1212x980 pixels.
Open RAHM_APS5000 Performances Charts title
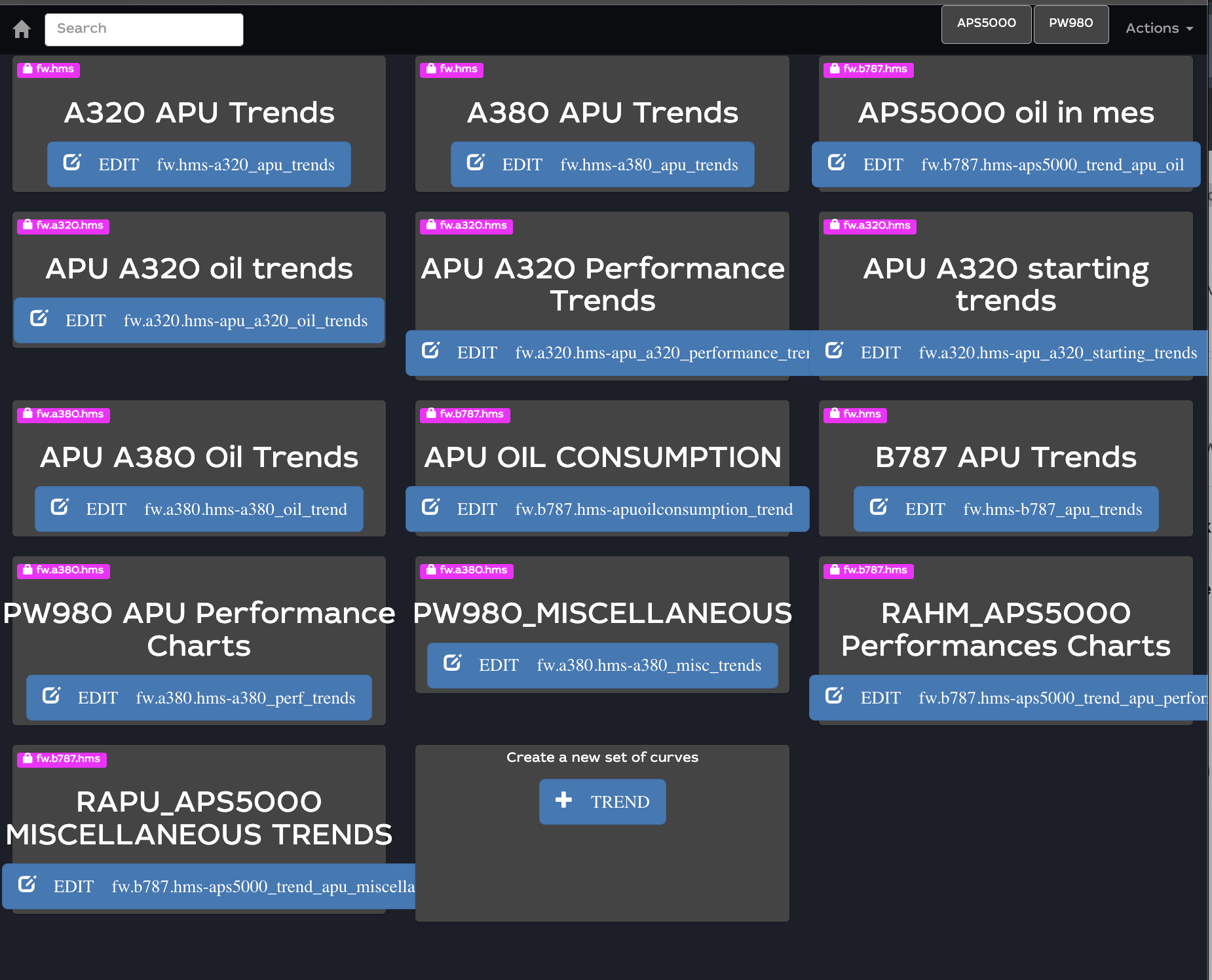pyautogui.click(x=1006, y=630)
